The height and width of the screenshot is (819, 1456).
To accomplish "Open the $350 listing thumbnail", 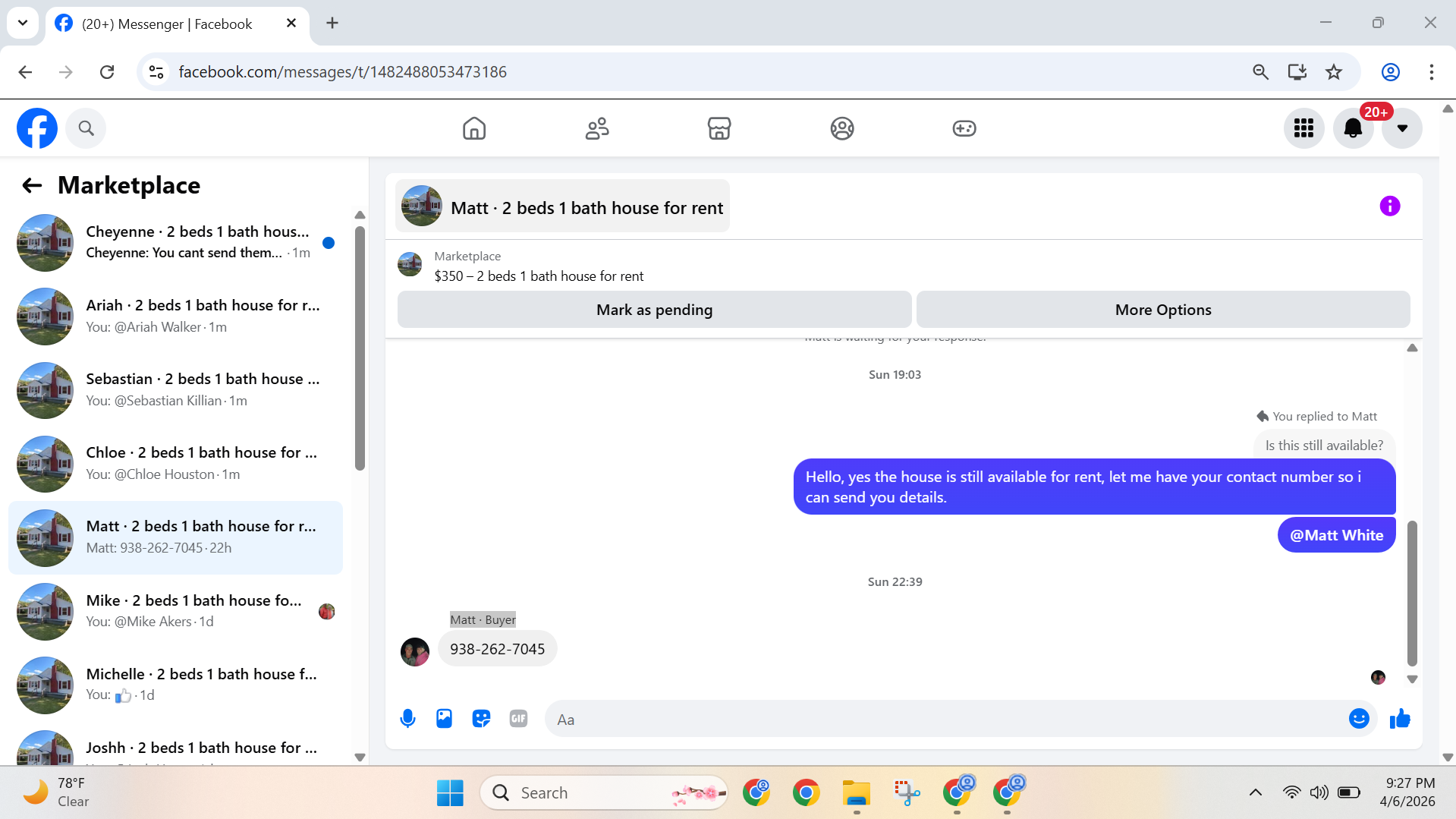I will (x=410, y=265).
